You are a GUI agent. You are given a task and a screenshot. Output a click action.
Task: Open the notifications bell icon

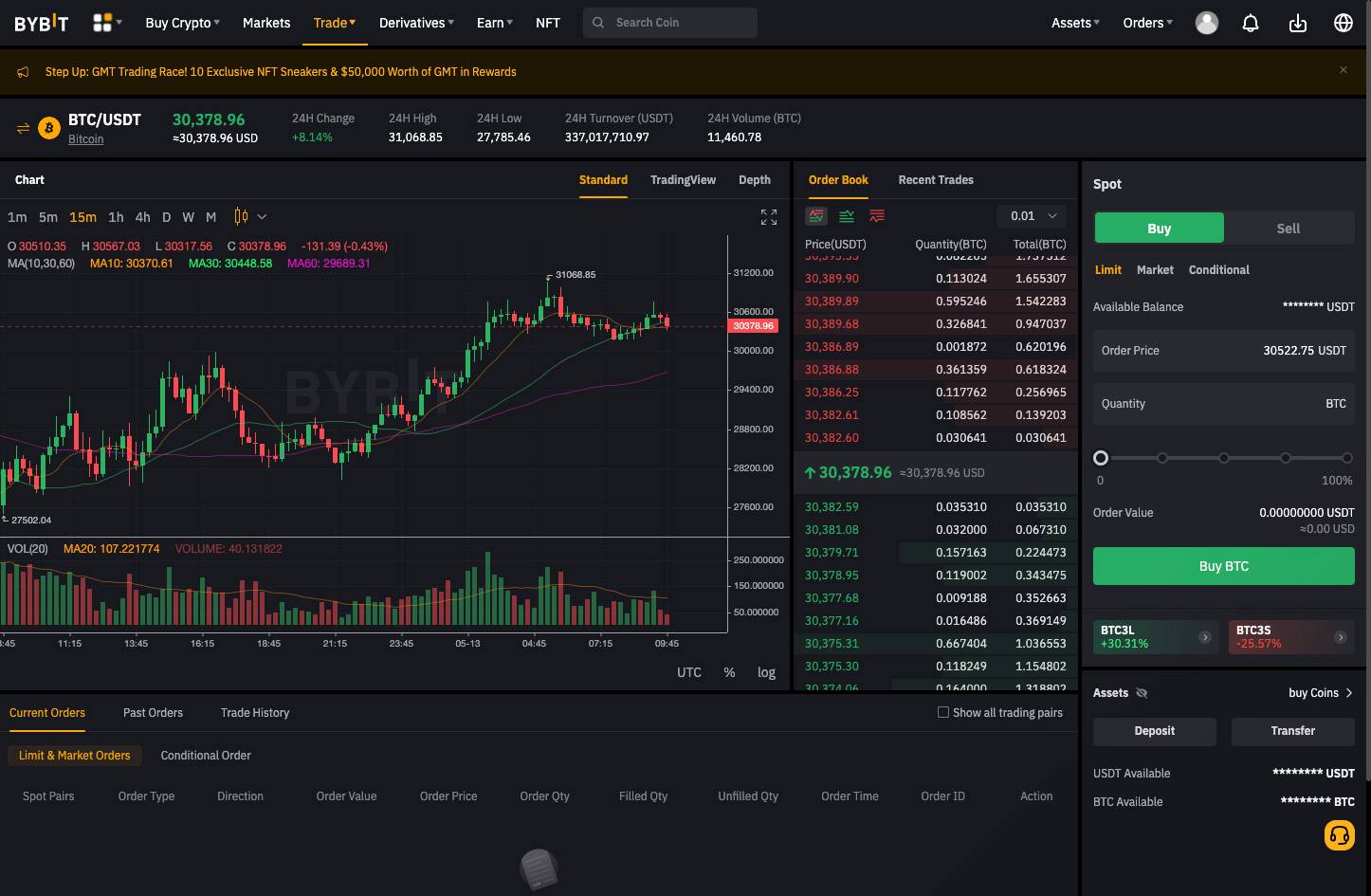(1251, 23)
